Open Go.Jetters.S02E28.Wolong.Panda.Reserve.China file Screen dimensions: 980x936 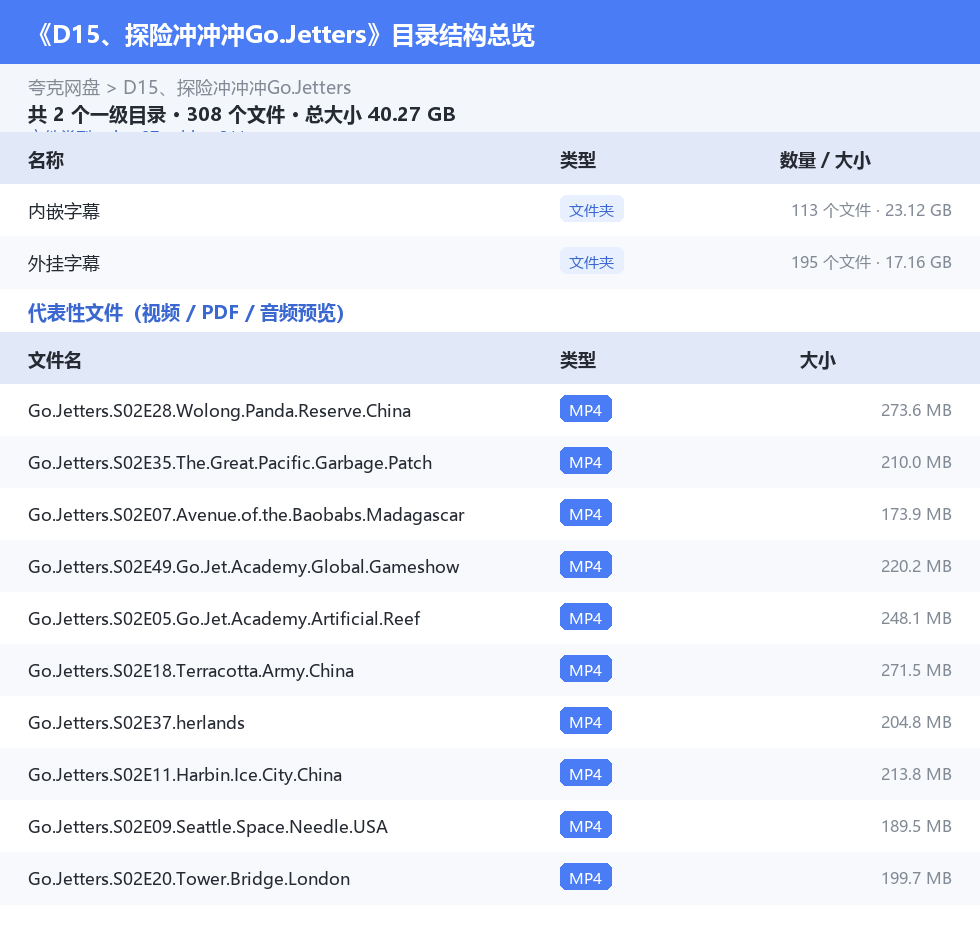(219, 411)
